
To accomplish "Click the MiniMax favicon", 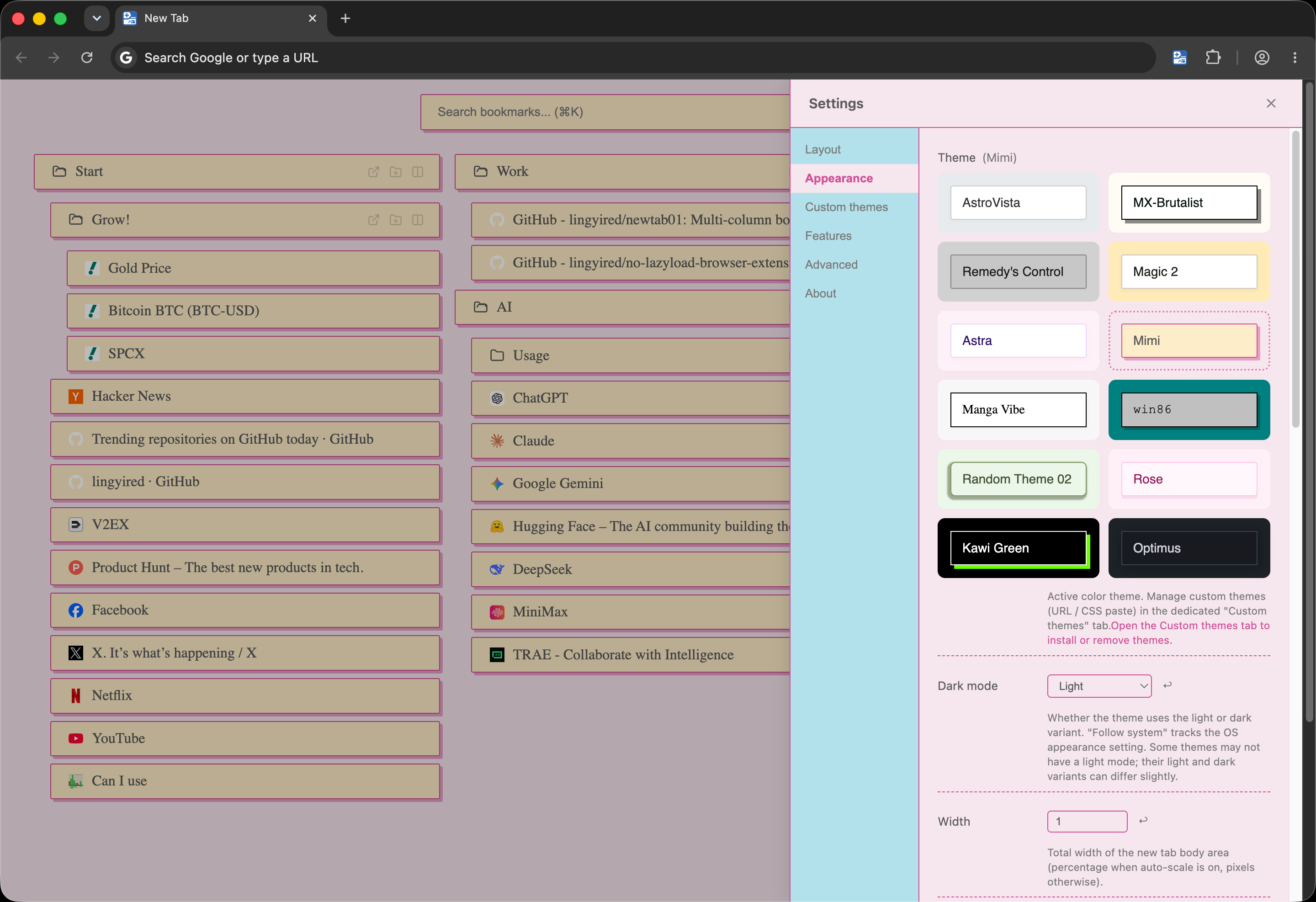I will click(x=497, y=612).
